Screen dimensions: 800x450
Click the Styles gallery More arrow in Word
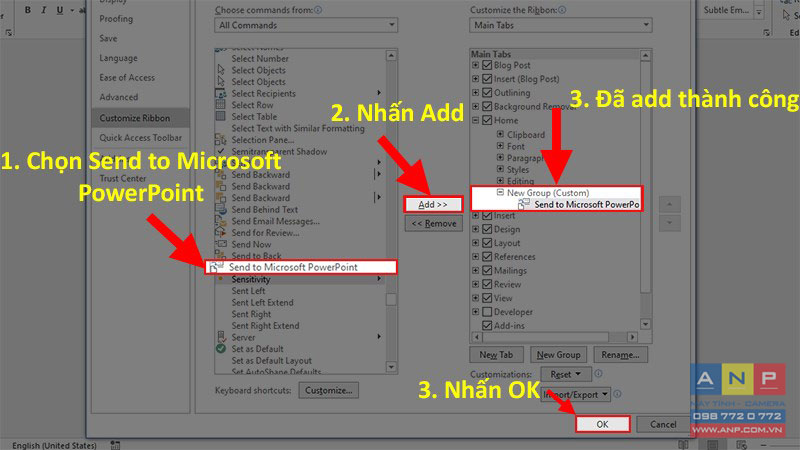tap(759, 12)
